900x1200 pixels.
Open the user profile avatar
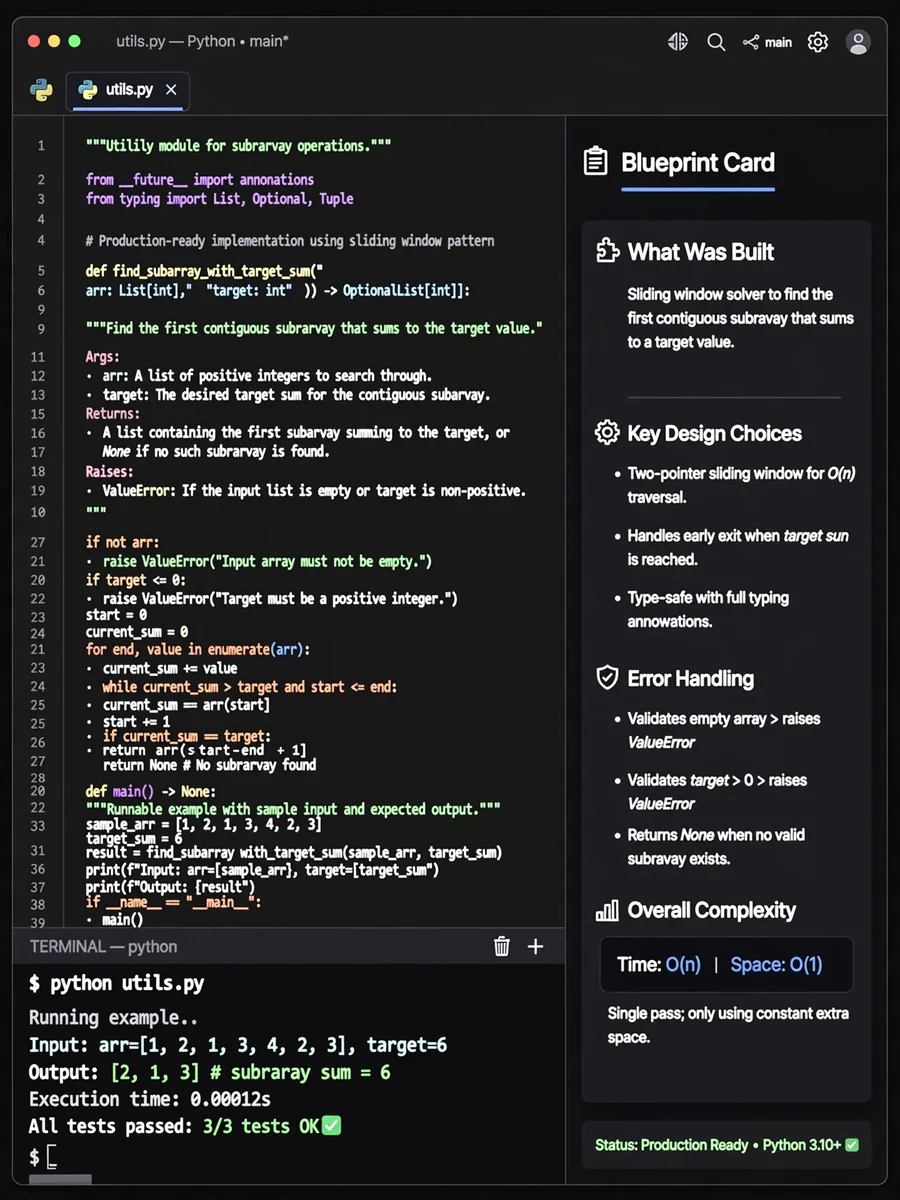858,42
